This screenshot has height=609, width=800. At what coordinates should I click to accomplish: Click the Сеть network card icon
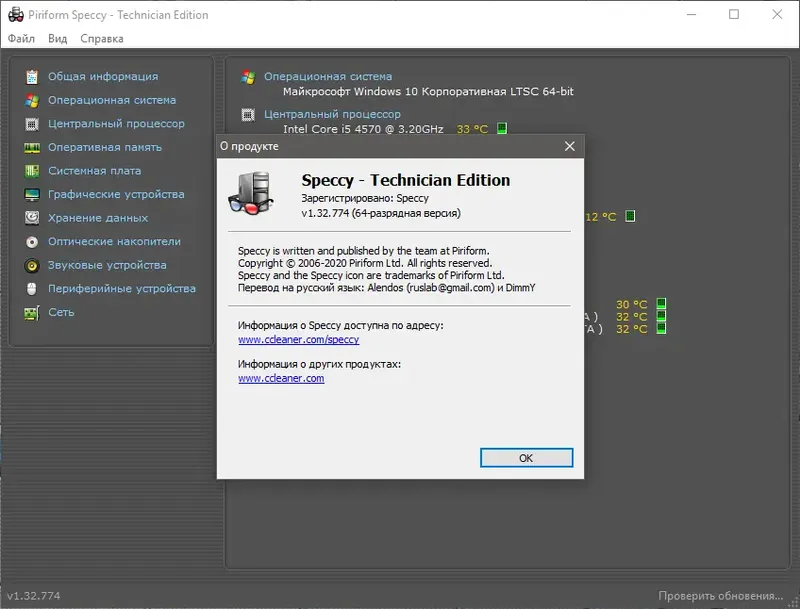(32, 312)
